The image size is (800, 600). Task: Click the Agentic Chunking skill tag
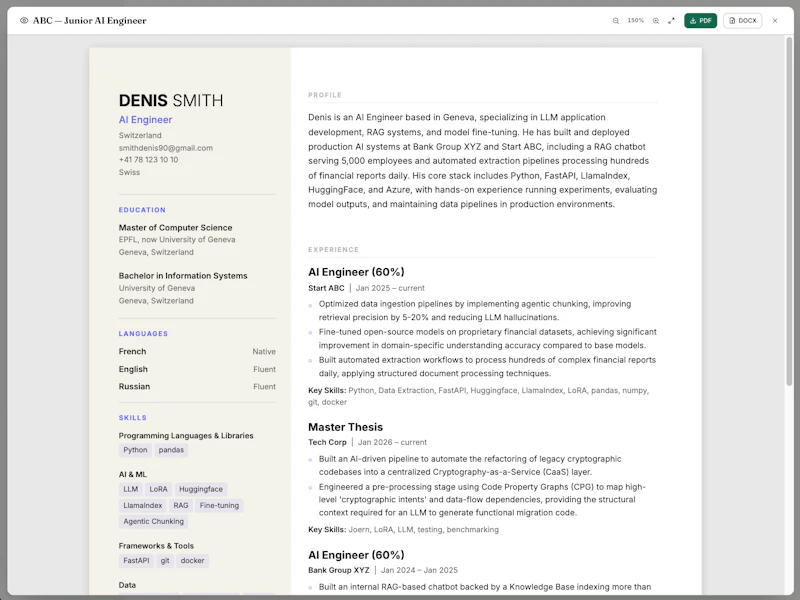coord(154,521)
